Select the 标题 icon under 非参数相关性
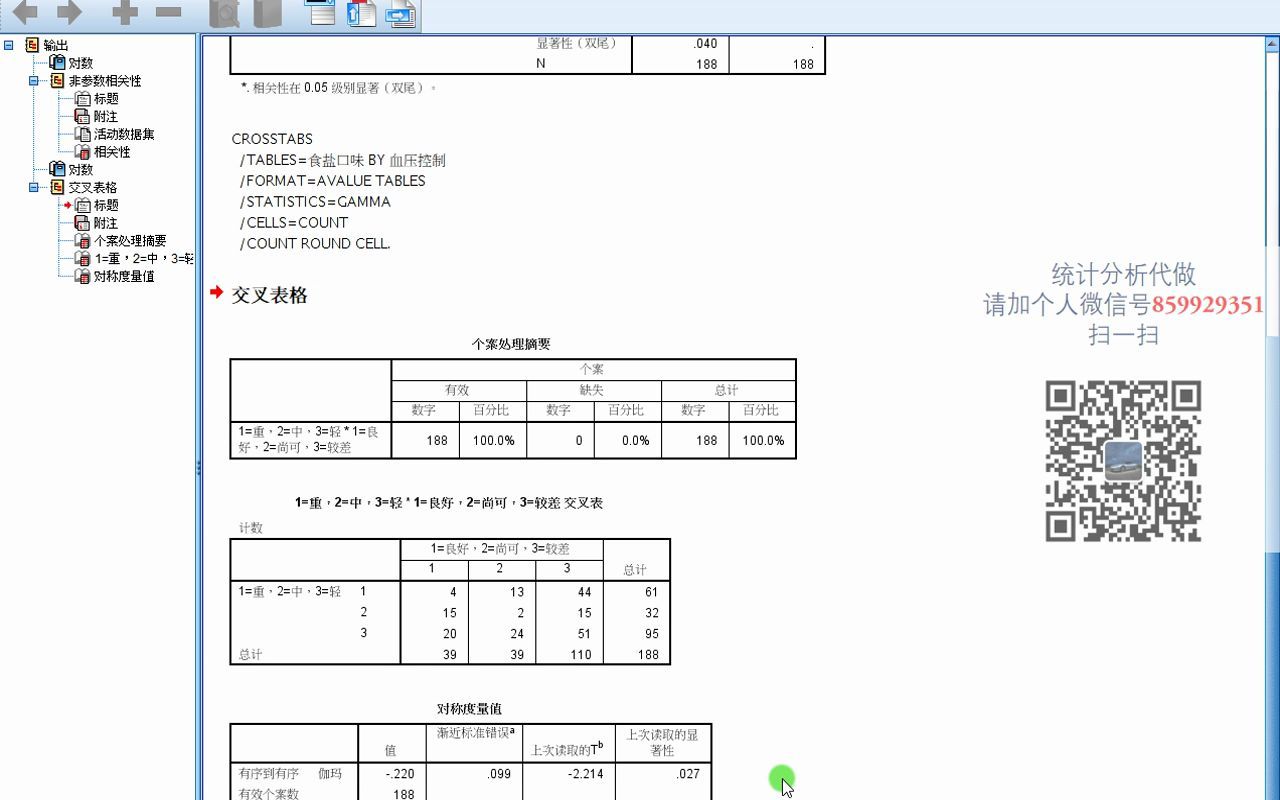The image size is (1280, 800). (83, 99)
